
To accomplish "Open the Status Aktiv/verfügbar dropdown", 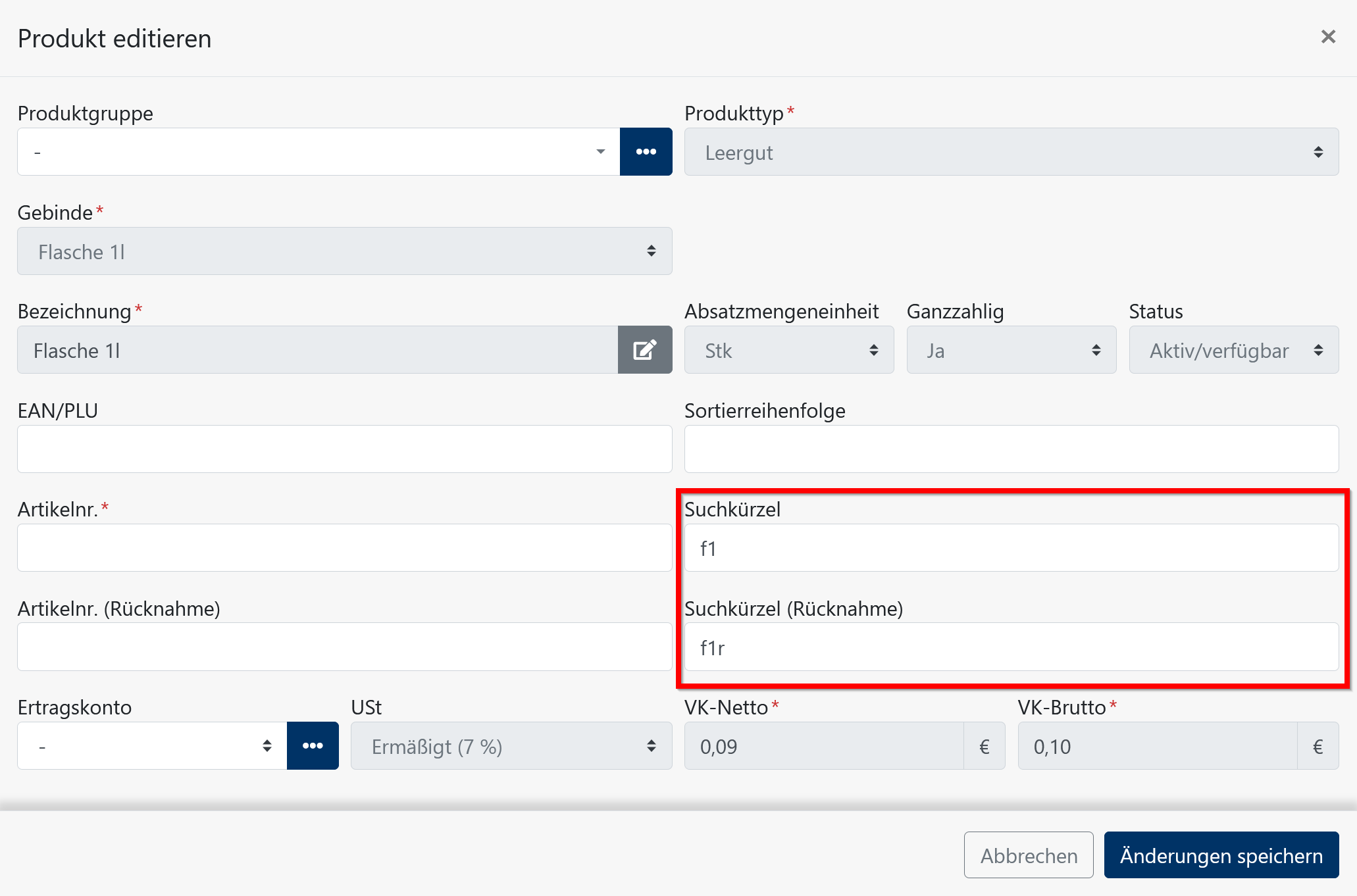I will [x=1234, y=350].
